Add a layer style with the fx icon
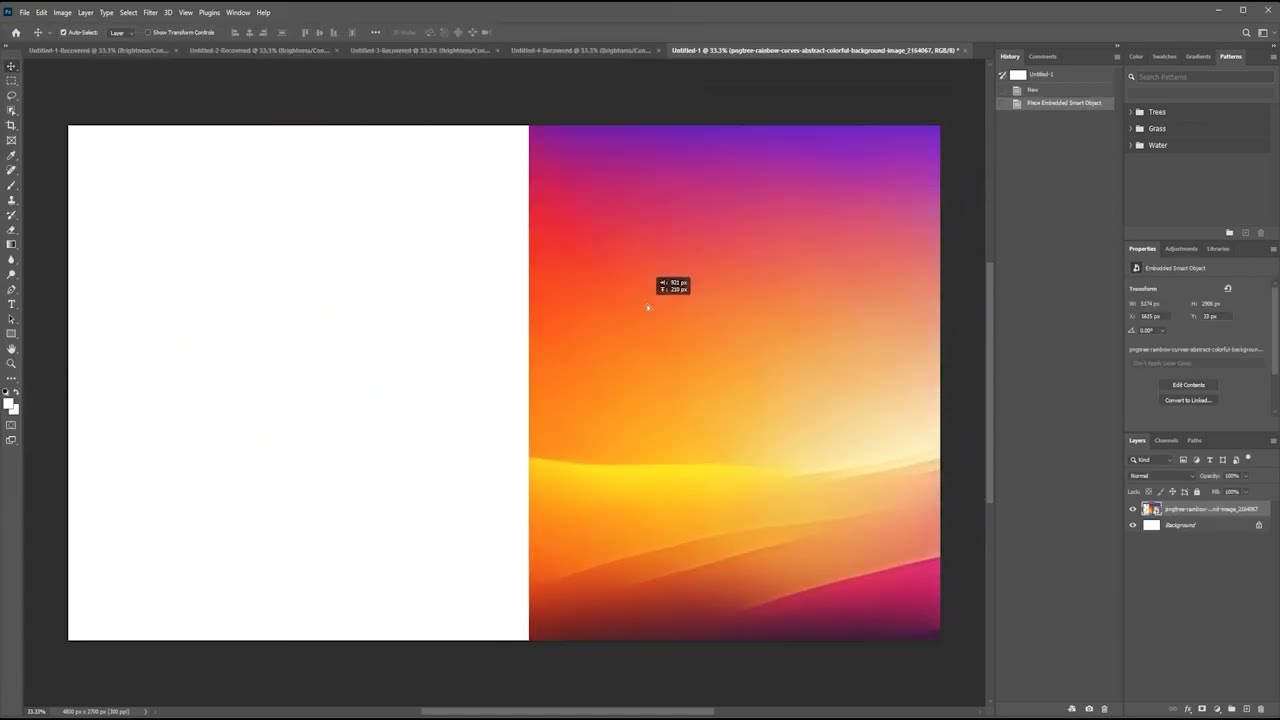The image size is (1280, 720). tap(1188, 709)
